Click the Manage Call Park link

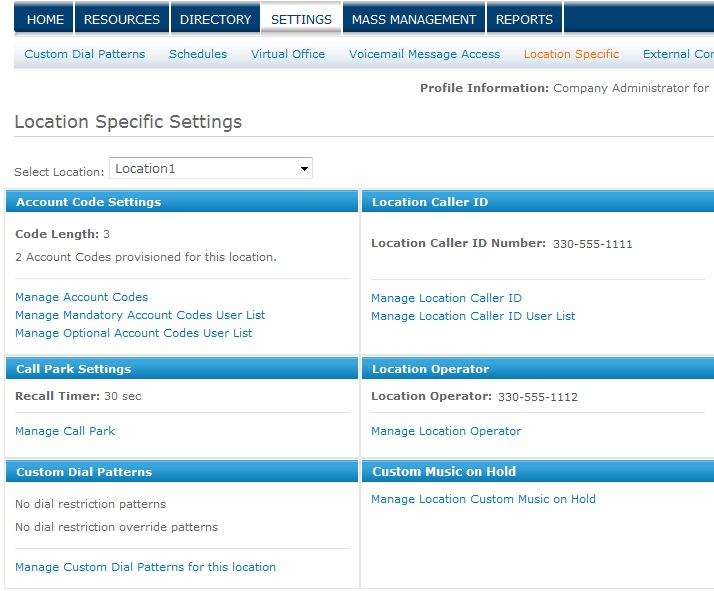(65, 431)
